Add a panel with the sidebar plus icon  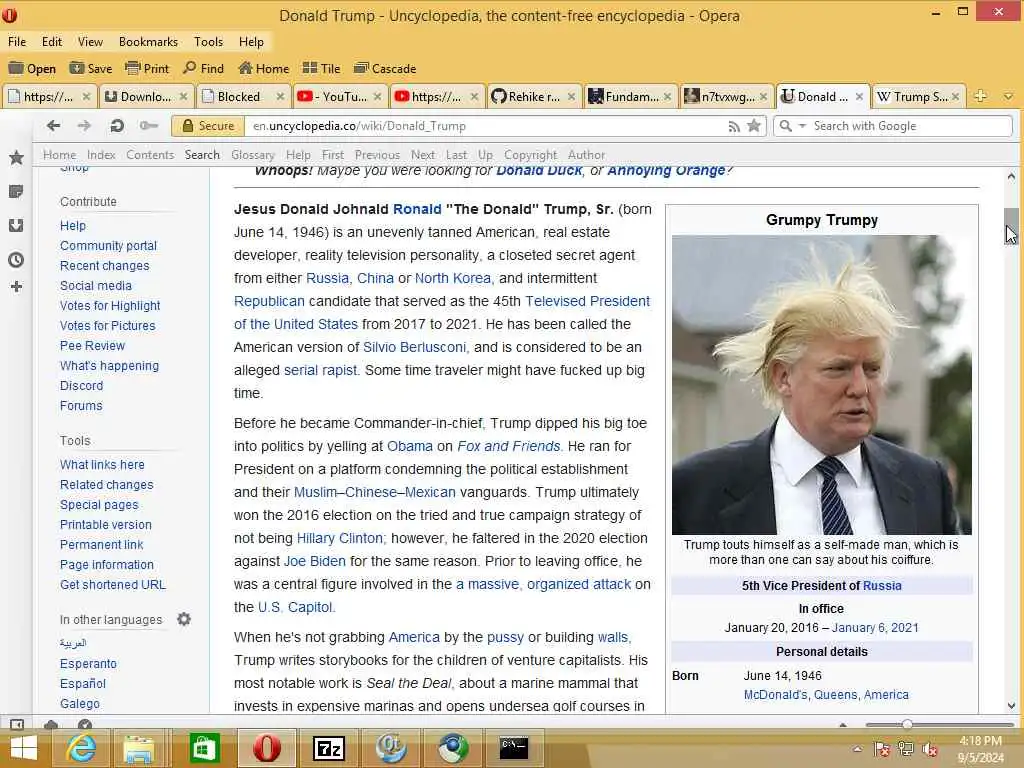(16, 287)
